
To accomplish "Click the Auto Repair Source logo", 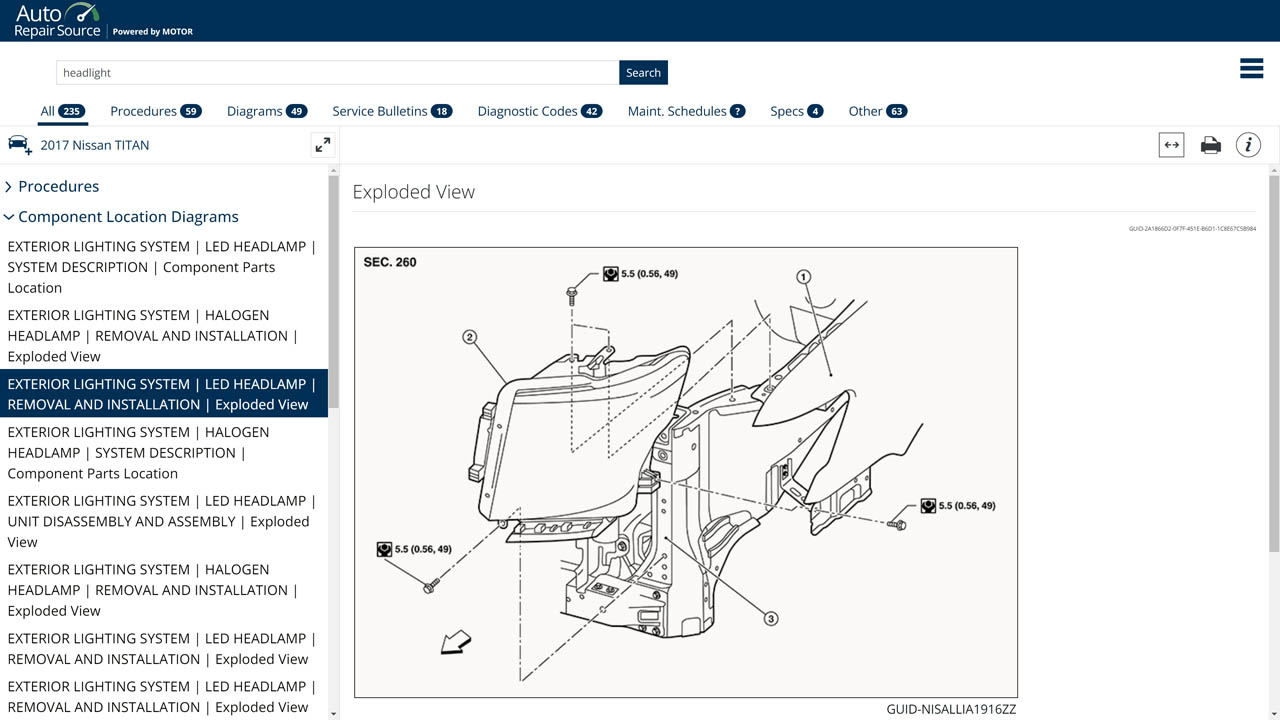I will point(58,20).
